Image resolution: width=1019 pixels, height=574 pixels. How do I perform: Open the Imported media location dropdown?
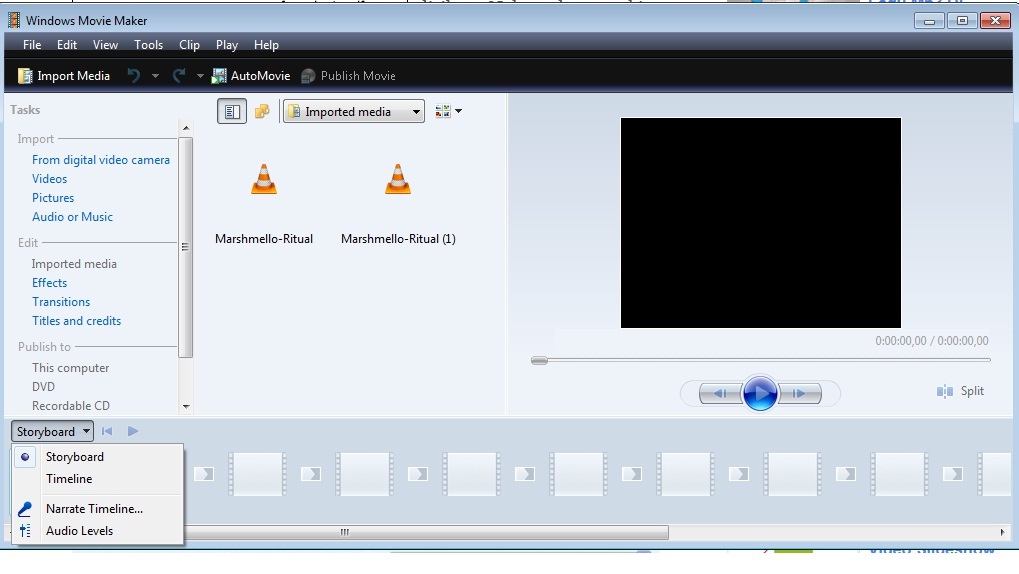coord(354,112)
